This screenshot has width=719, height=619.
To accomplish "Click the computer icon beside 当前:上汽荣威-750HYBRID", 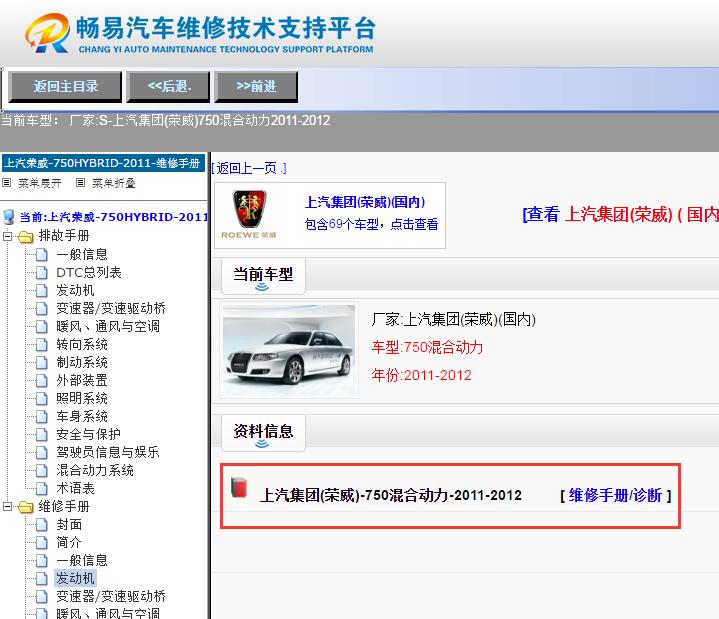I will (9, 217).
